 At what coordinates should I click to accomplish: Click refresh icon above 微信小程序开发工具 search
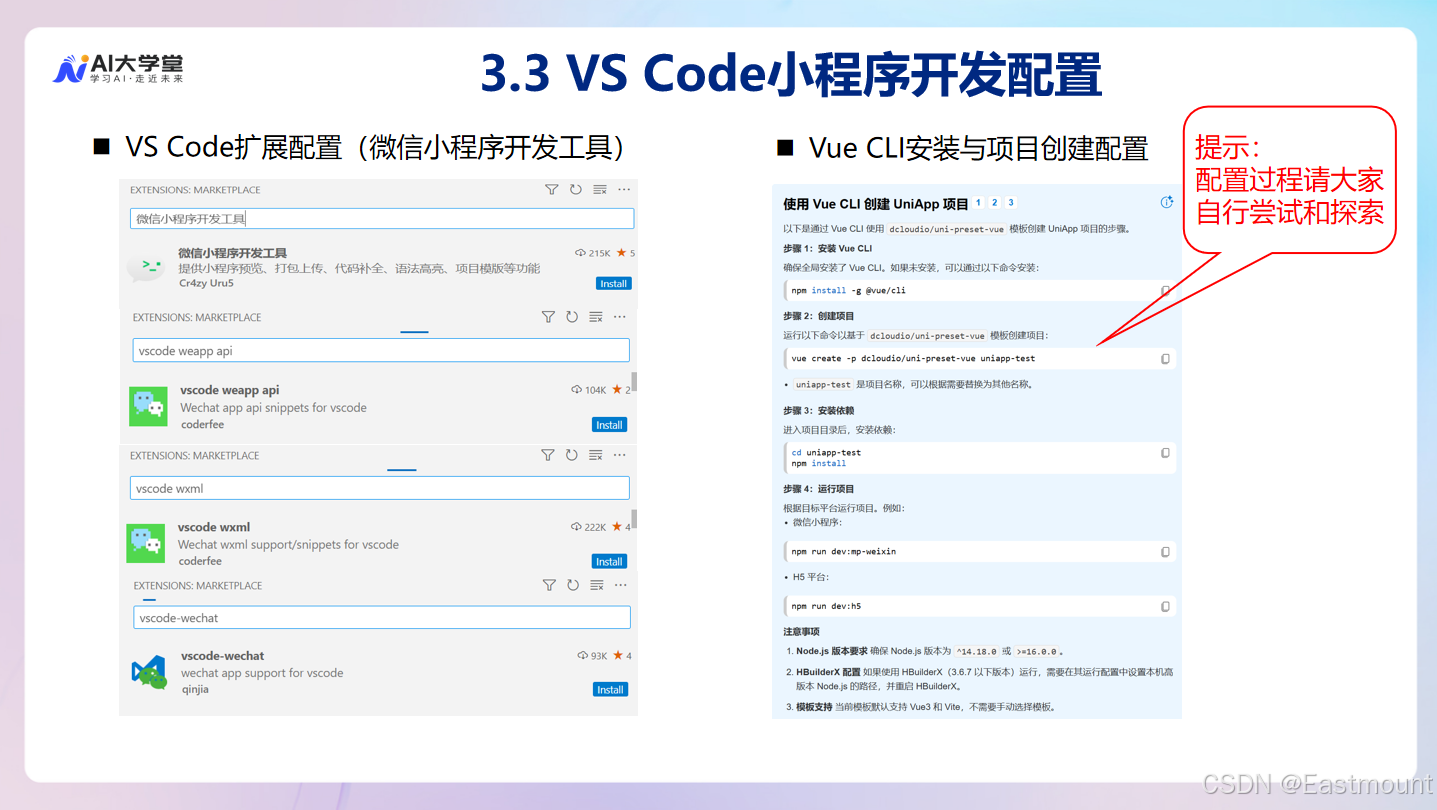(575, 189)
